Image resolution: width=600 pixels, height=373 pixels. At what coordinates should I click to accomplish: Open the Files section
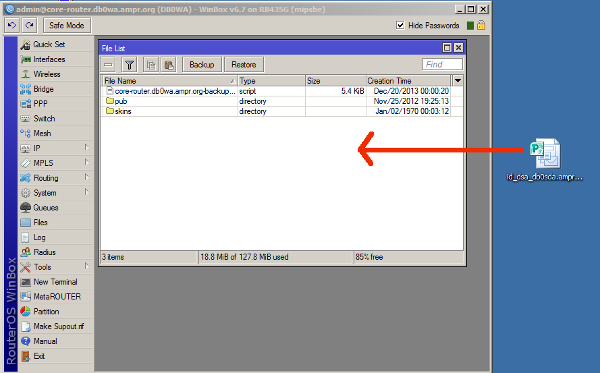[x=56, y=222]
